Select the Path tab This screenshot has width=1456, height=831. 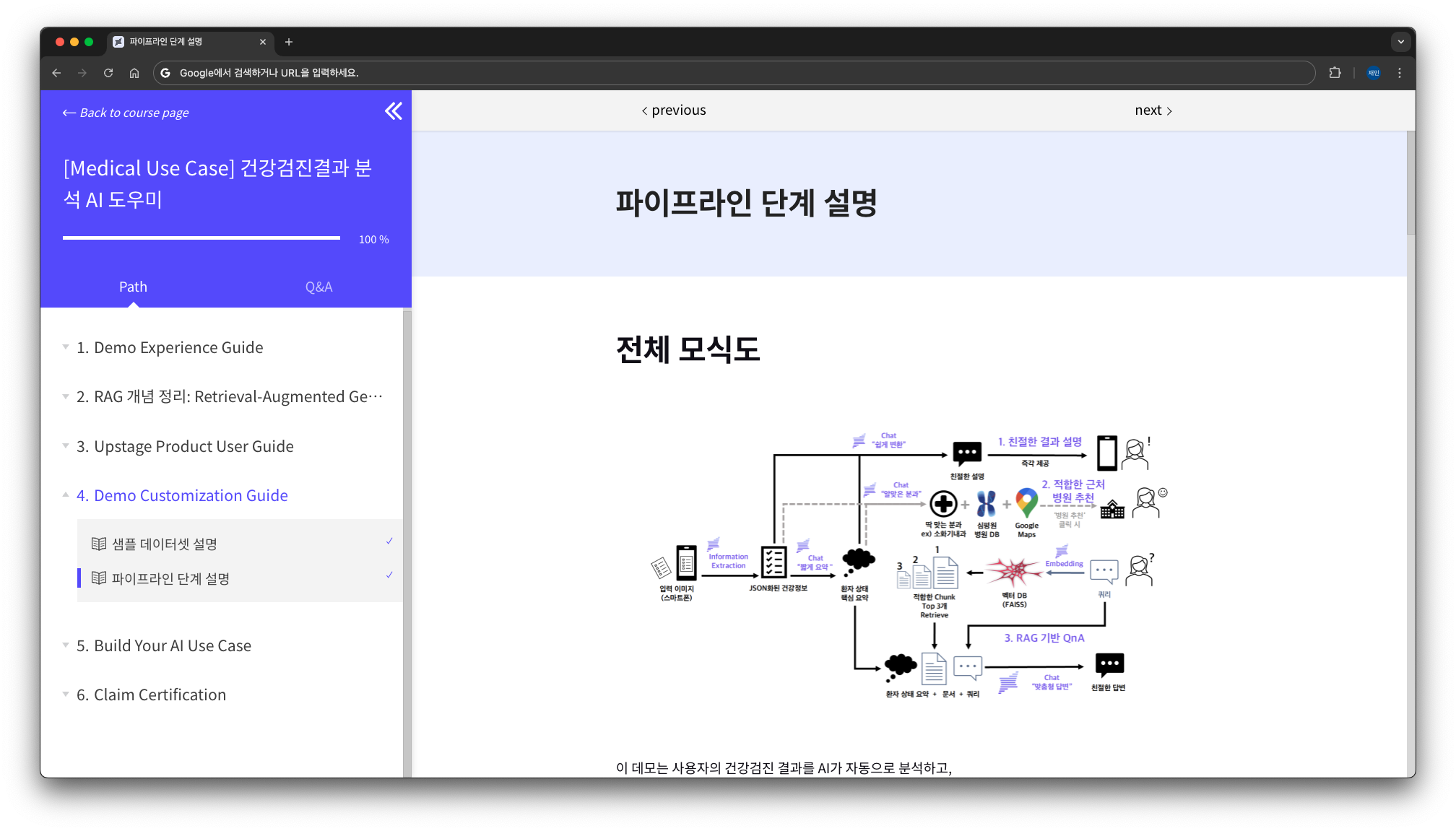click(x=133, y=287)
